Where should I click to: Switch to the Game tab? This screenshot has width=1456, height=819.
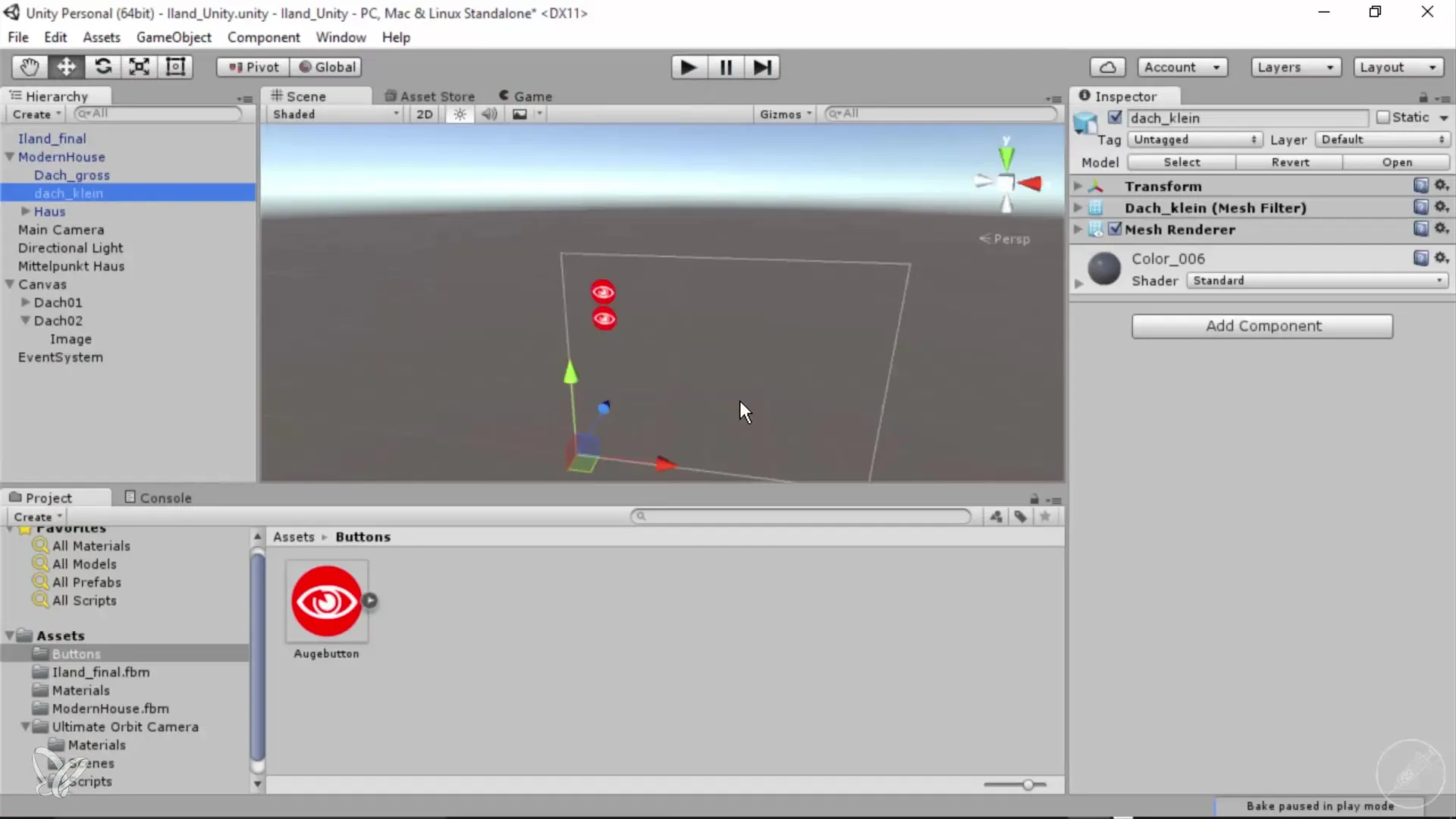pyautogui.click(x=526, y=96)
